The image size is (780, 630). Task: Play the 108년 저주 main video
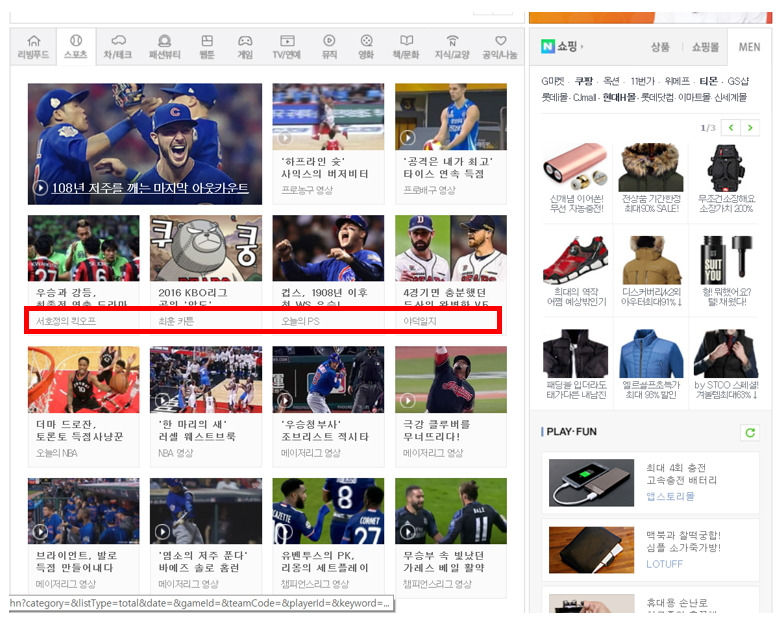click(x=40, y=188)
